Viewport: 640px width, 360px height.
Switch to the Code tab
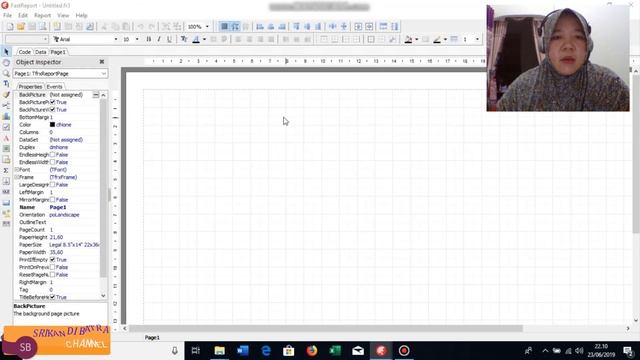click(x=24, y=52)
